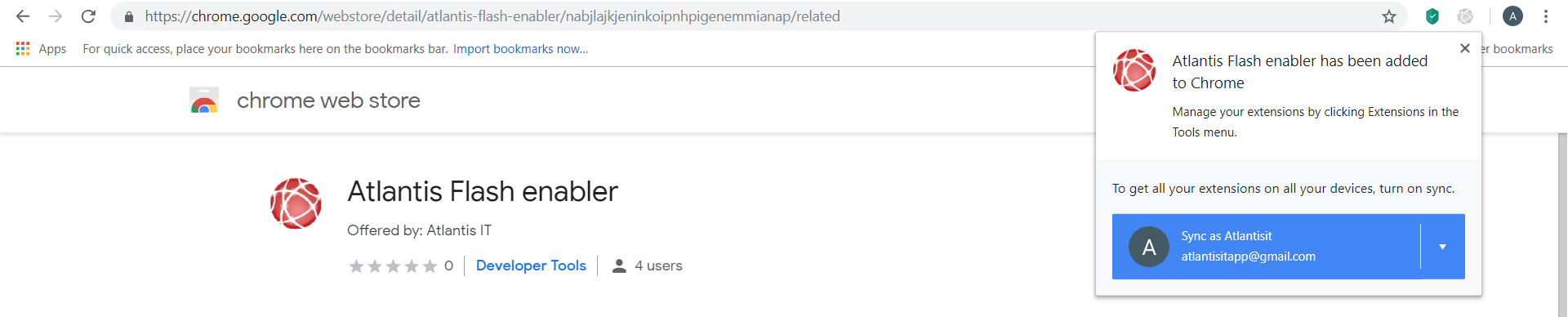Open the Other bookmarks folder
The width and height of the screenshot is (1568, 317).
1517,49
